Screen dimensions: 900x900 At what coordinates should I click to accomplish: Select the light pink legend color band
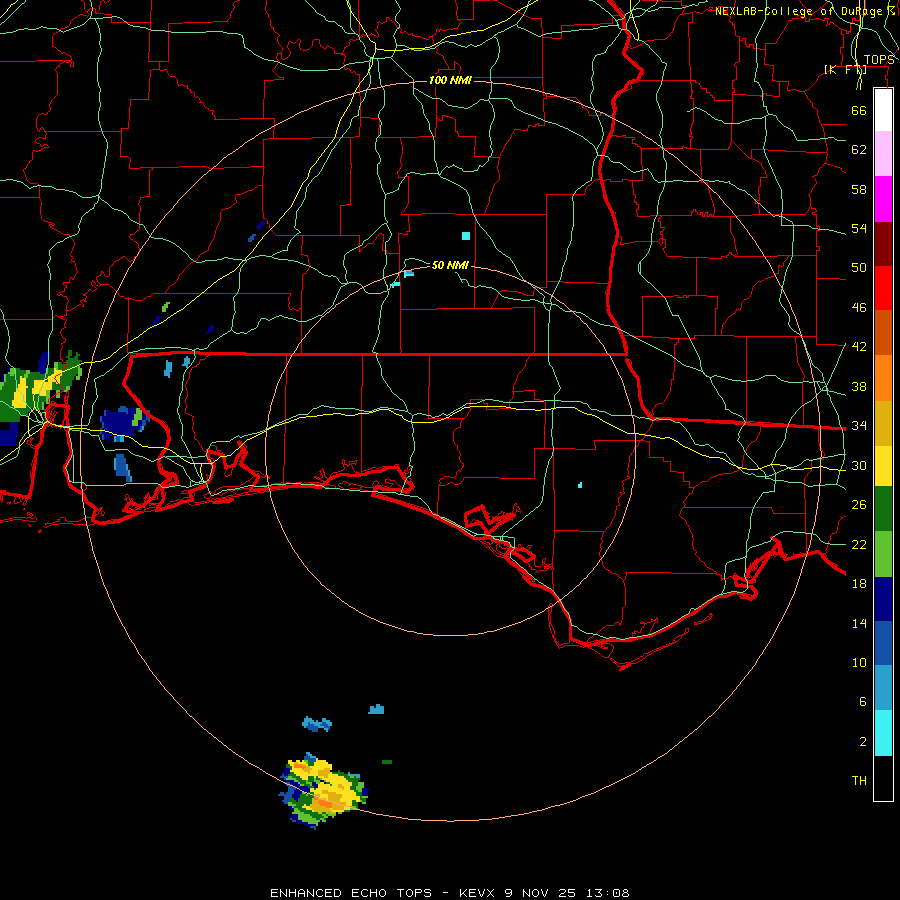pyautogui.click(x=883, y=154)
